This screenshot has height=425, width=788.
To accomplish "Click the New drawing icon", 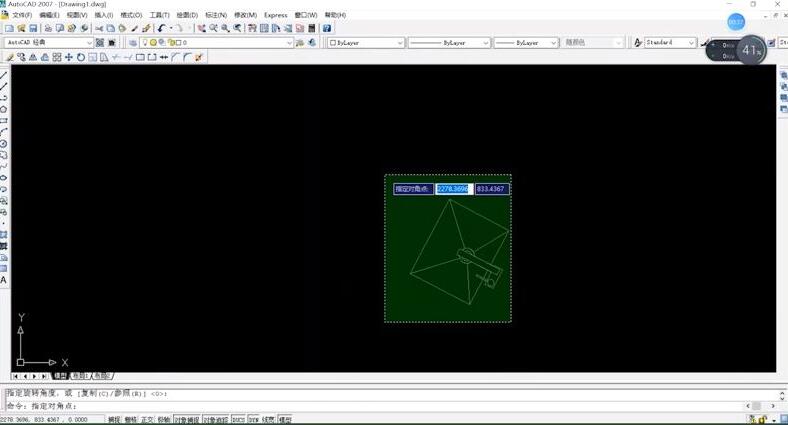I will pyautogui.click(x=9, y=29).
